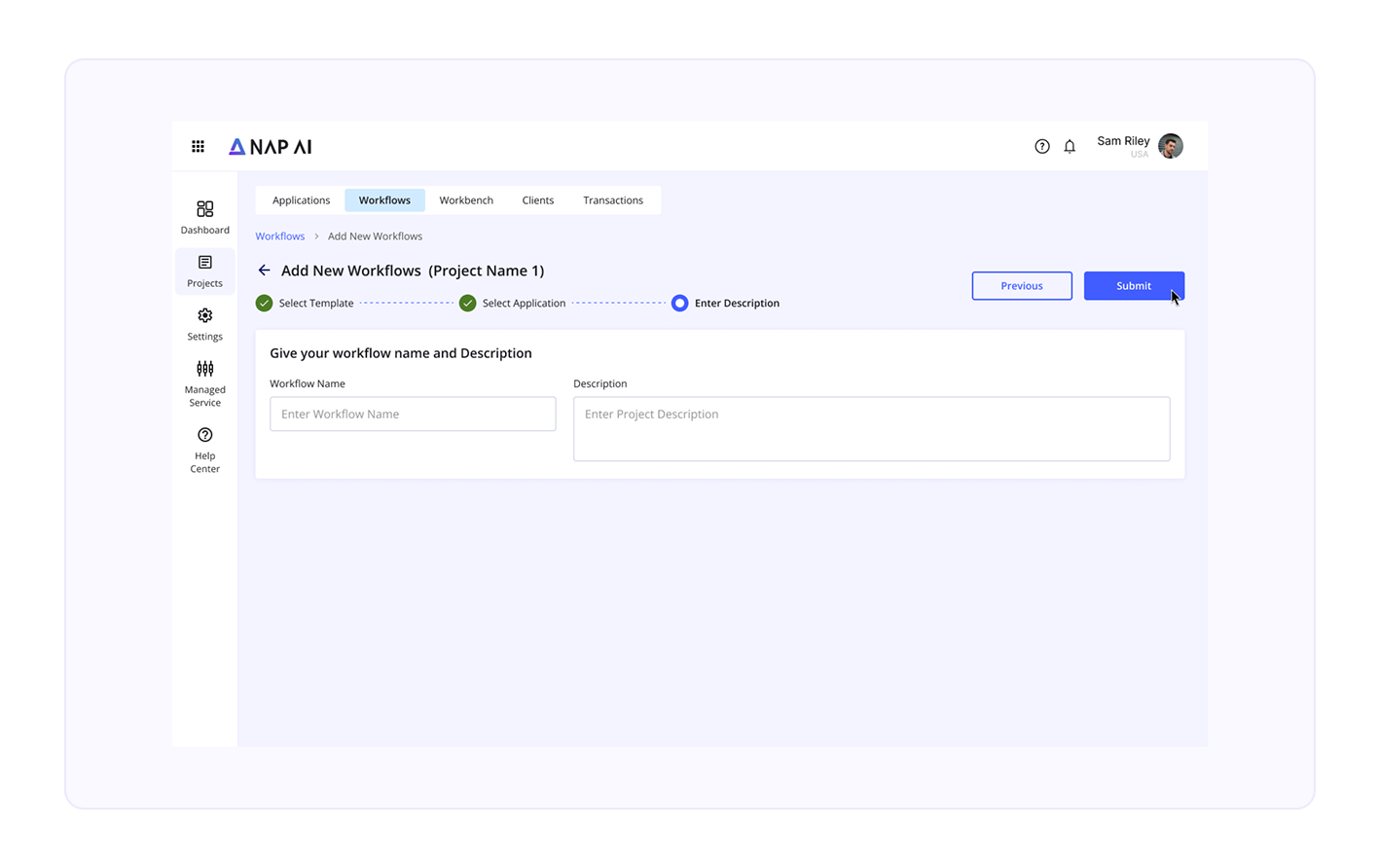
Task: Select the Workflows tab
Action: pyautogui.click(x=384, y=200)
